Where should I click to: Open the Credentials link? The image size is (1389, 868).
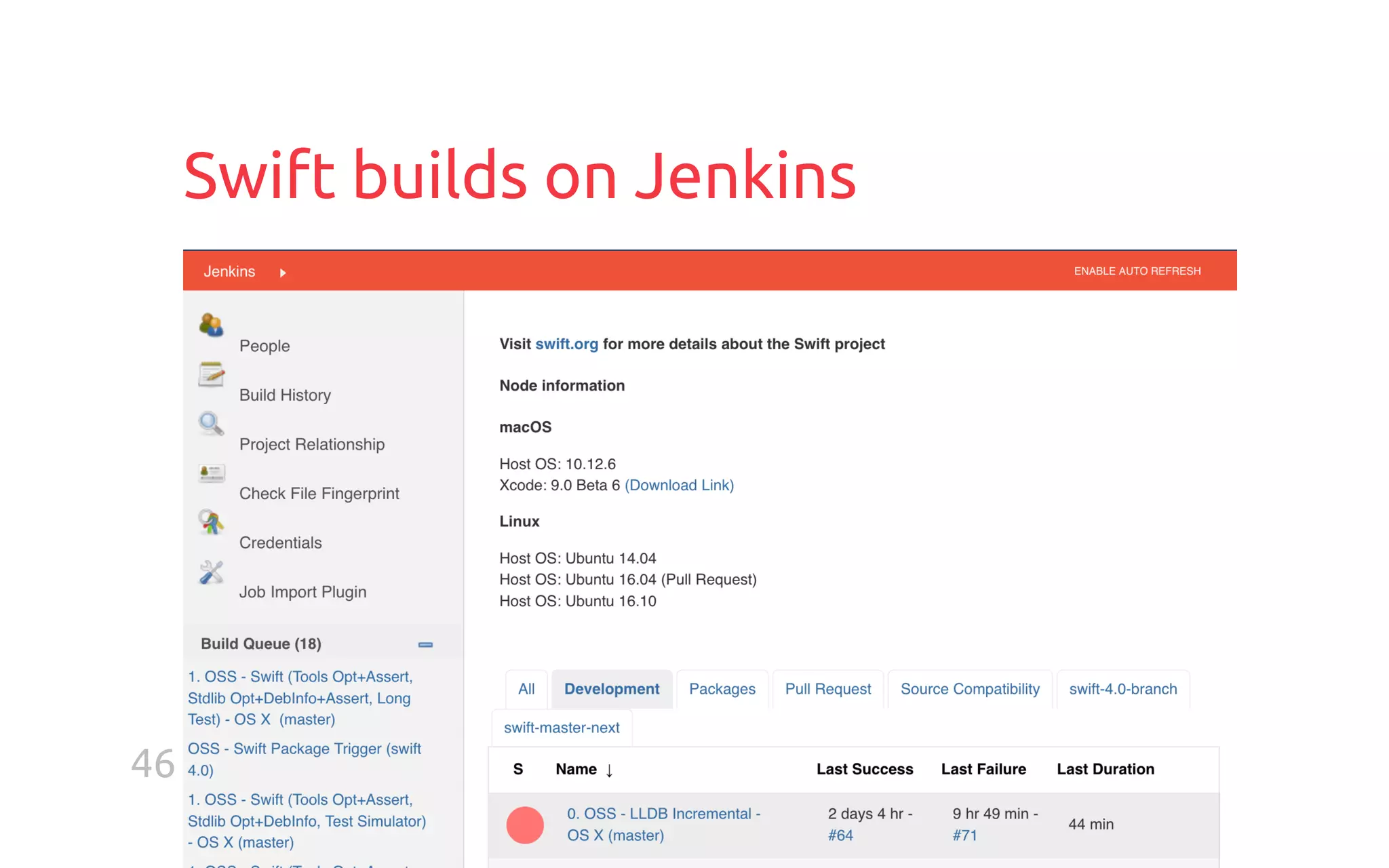pos(280,542)
